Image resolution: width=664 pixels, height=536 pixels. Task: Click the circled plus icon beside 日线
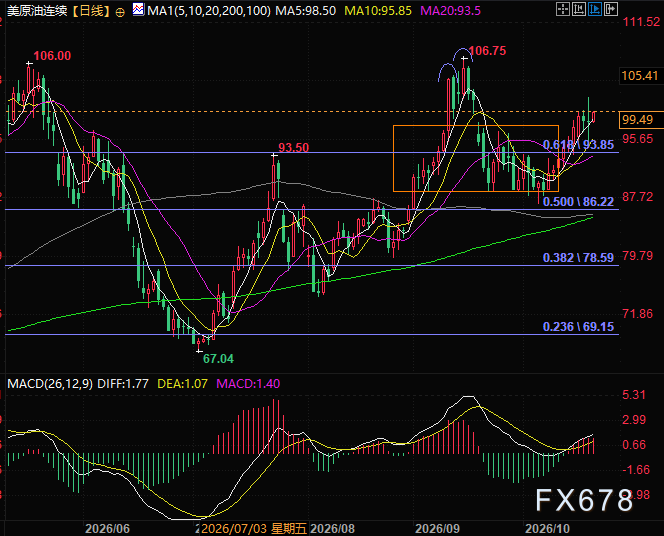tap(120, 12)
